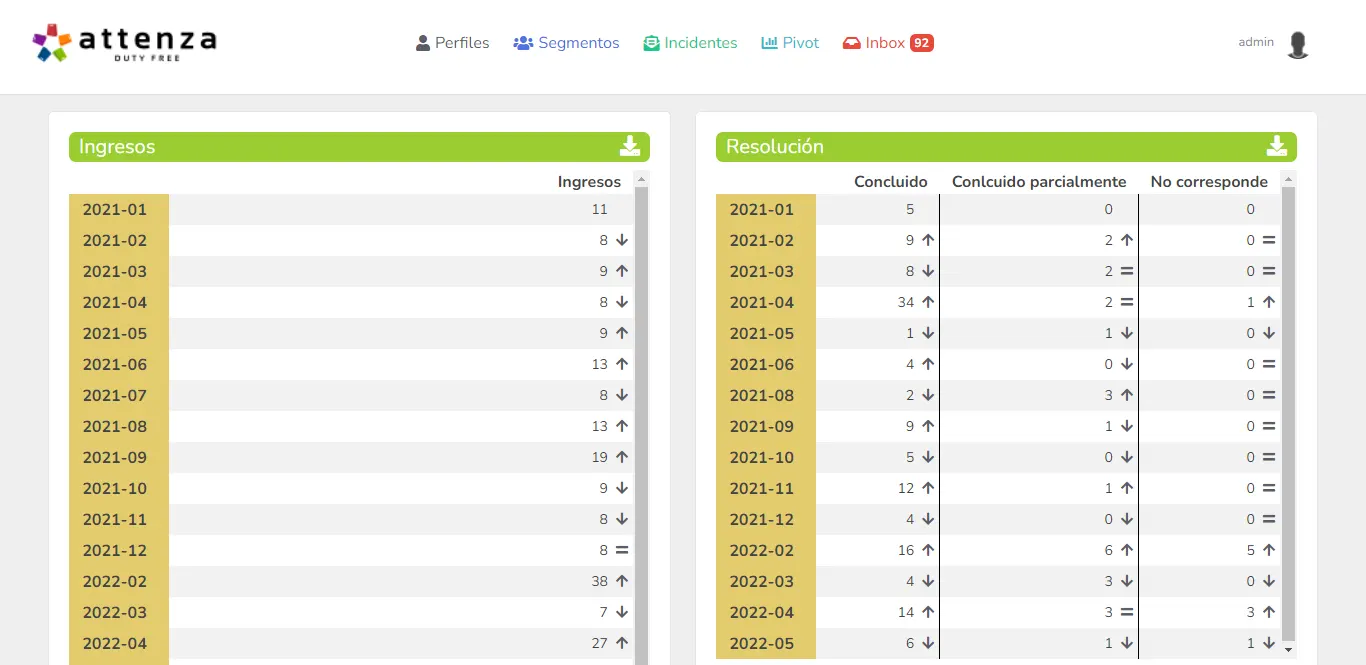Click the up arrow beside 2022-02 Ingresos value 38
Screen dimensions: 1366x665
[x=622, y=581]
